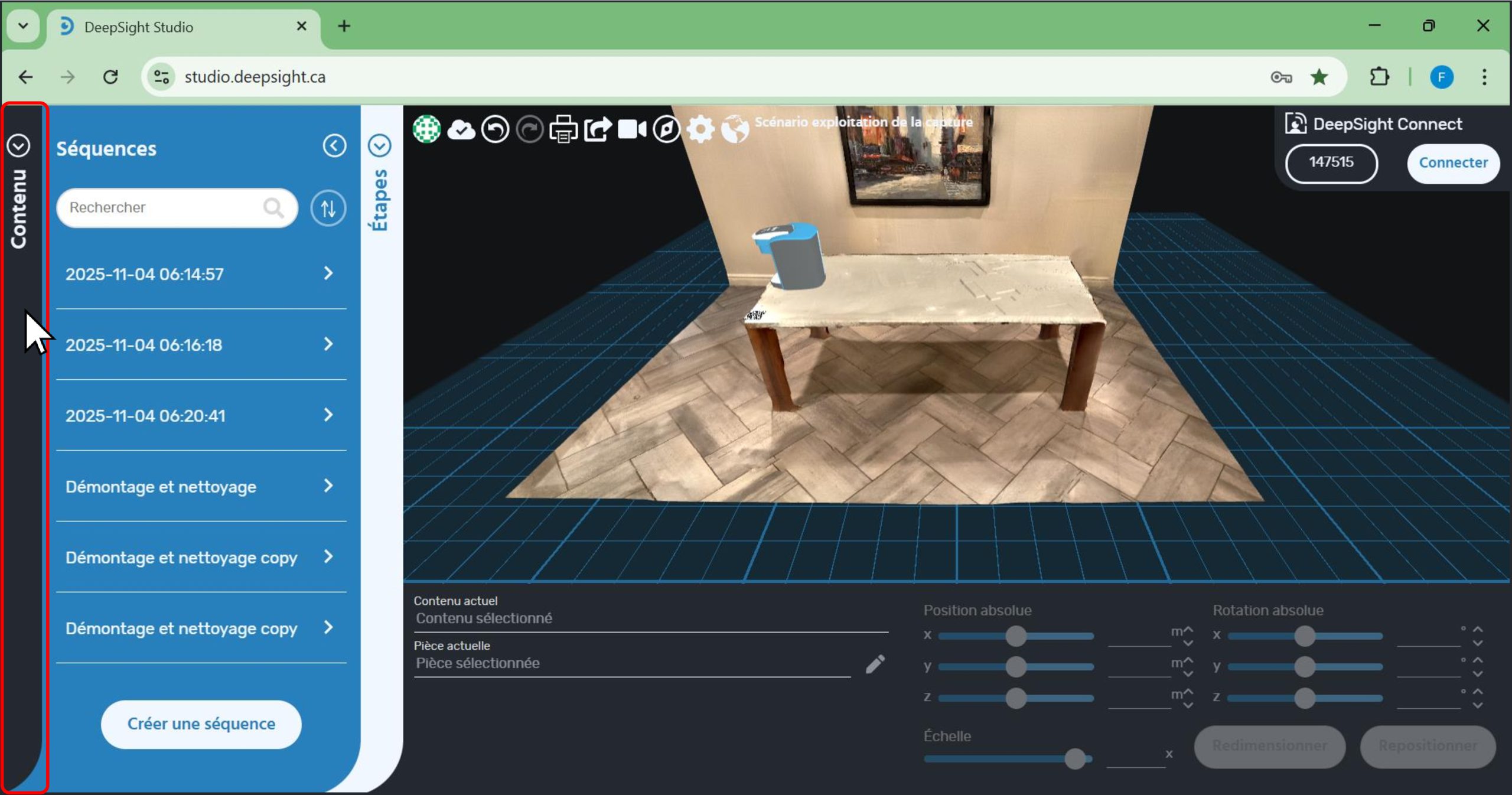Click the undo icon in the toolbar
1512x795 pixels.
(x=495, y=129)
